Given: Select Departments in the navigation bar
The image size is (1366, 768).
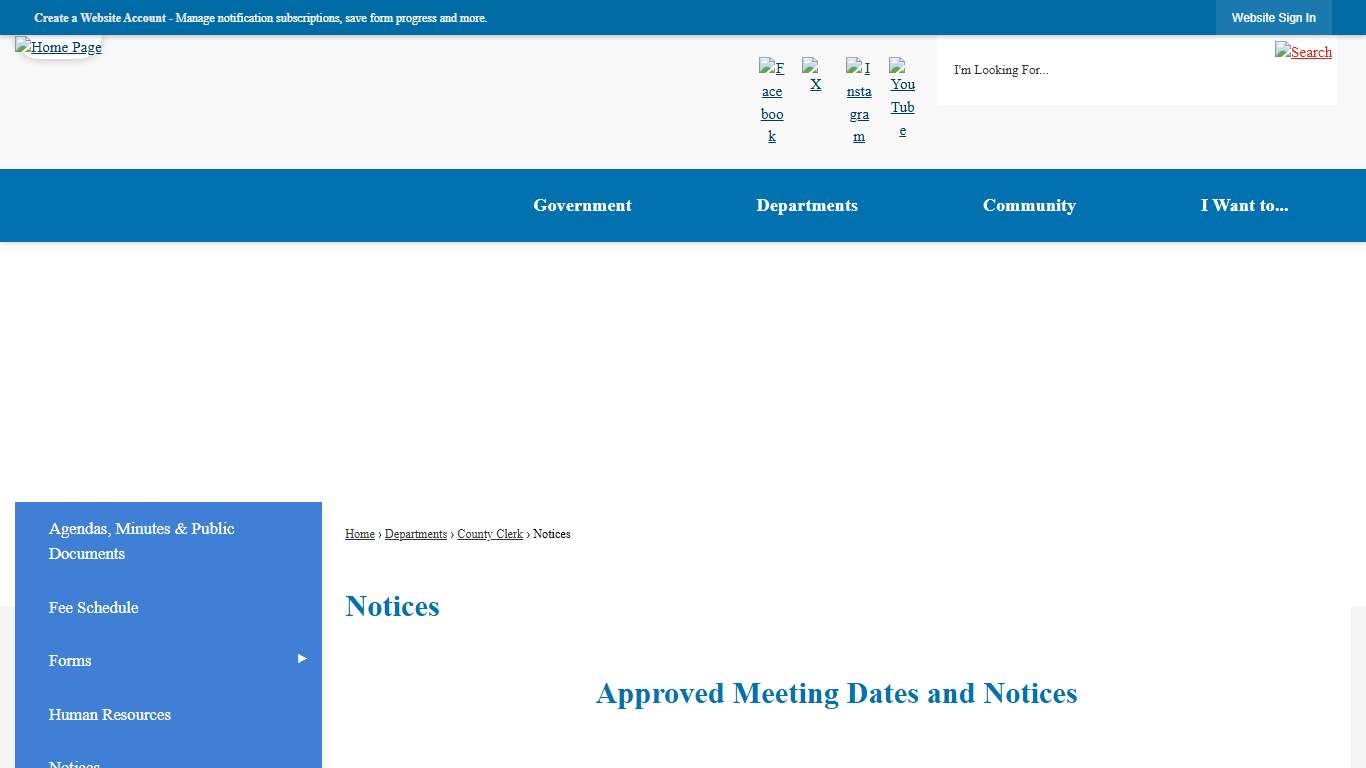Looking at the screenshot, I should tap(807, 205).
